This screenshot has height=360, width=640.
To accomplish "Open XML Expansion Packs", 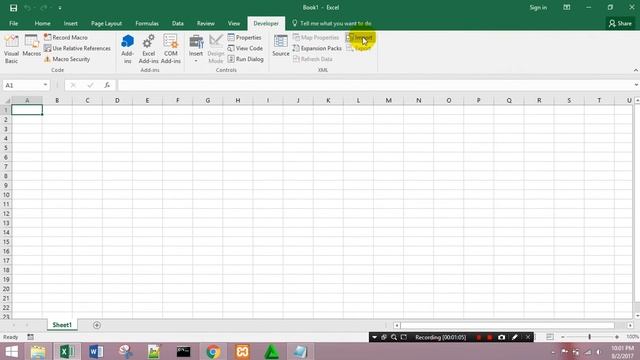I will [317, 48].
